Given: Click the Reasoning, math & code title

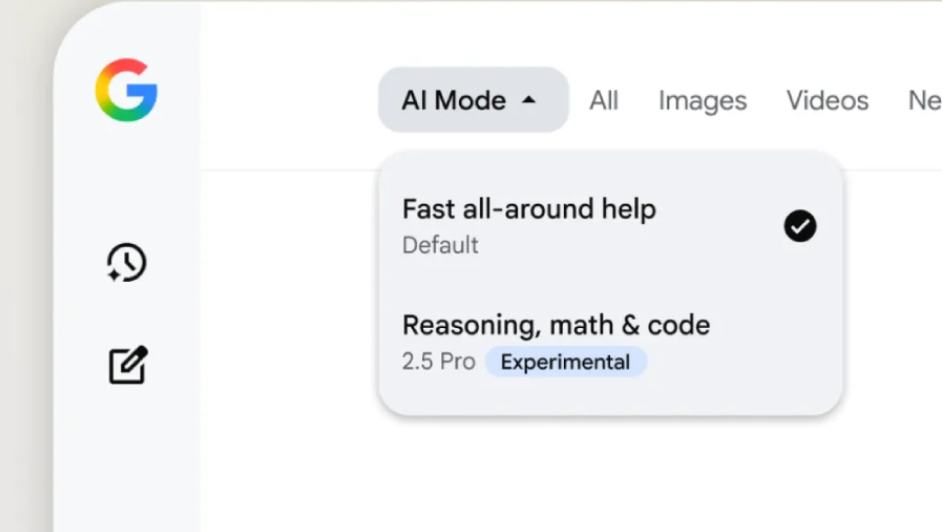Looking at the screenshot, I should [556, 325].
